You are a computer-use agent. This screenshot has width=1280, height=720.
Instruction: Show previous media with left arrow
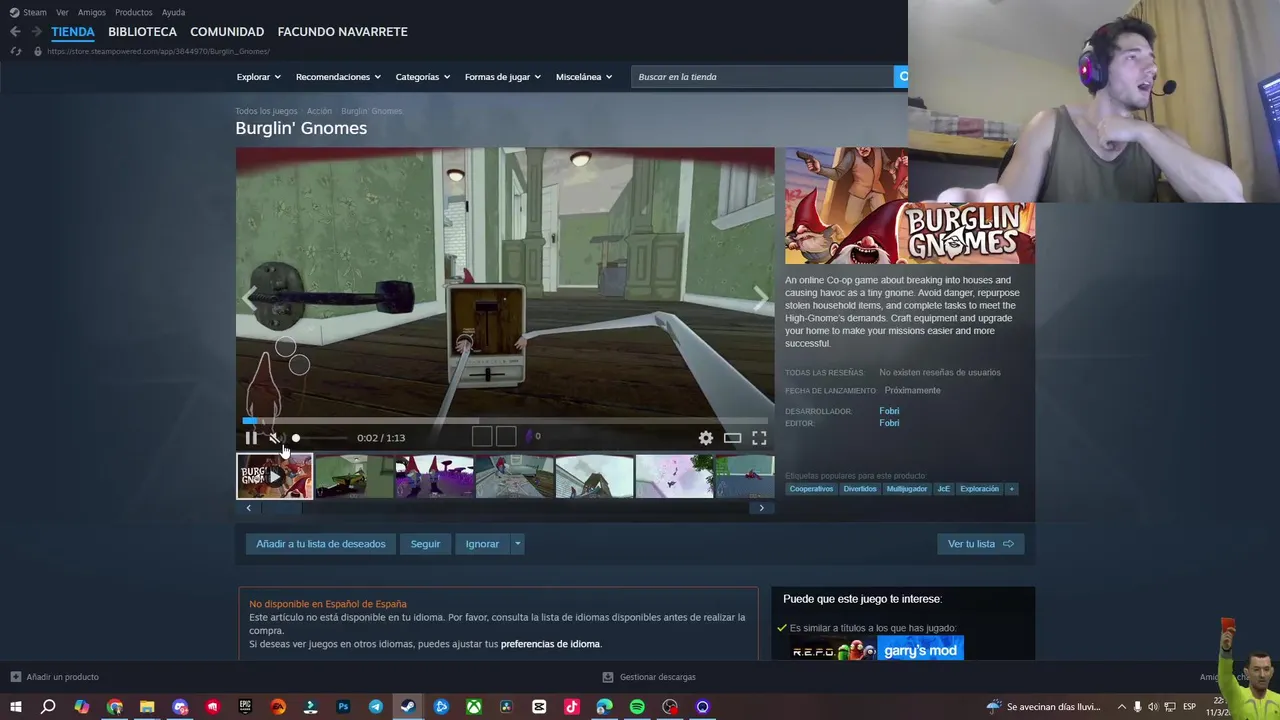[250, 297]
